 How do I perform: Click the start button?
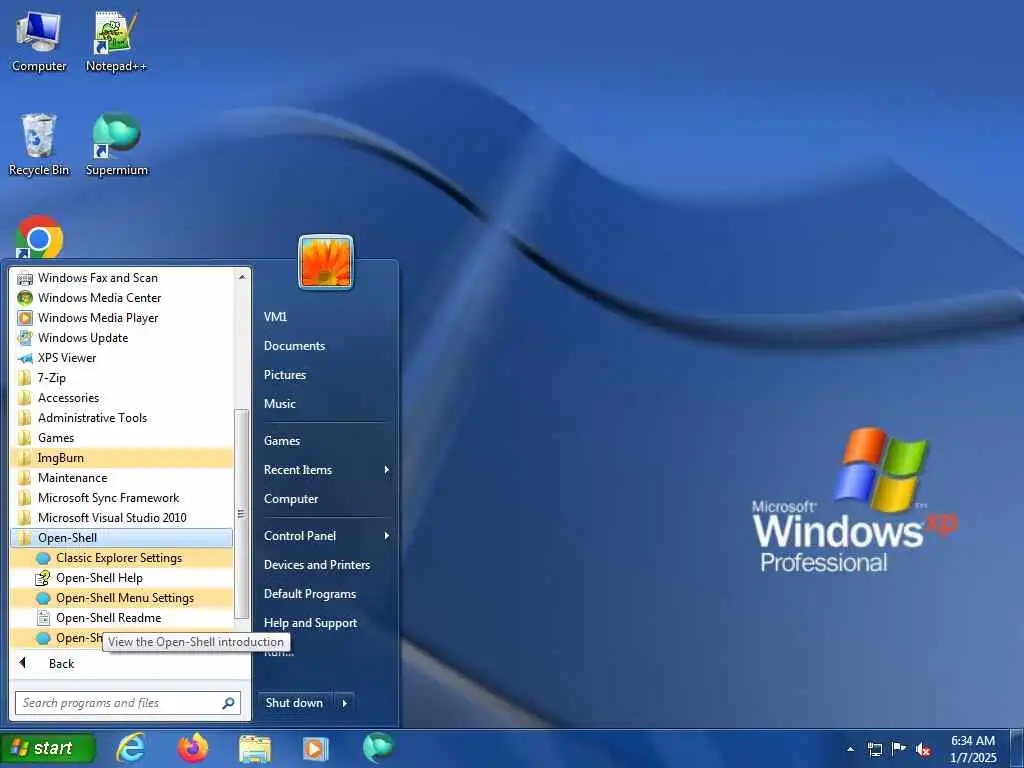48,748
